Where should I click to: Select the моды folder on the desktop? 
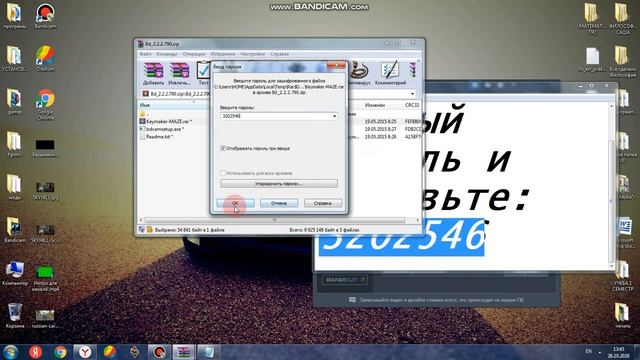click(x=15, y=187)
